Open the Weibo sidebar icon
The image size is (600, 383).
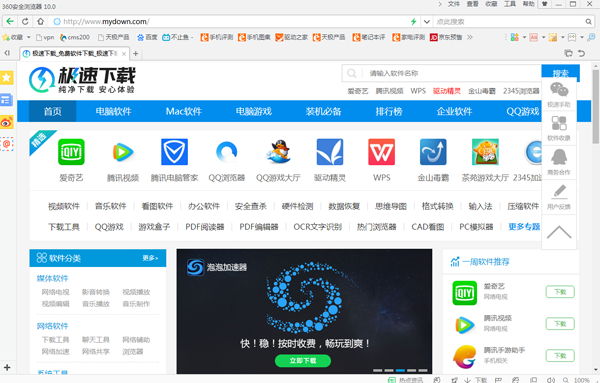tap(7, 122)
